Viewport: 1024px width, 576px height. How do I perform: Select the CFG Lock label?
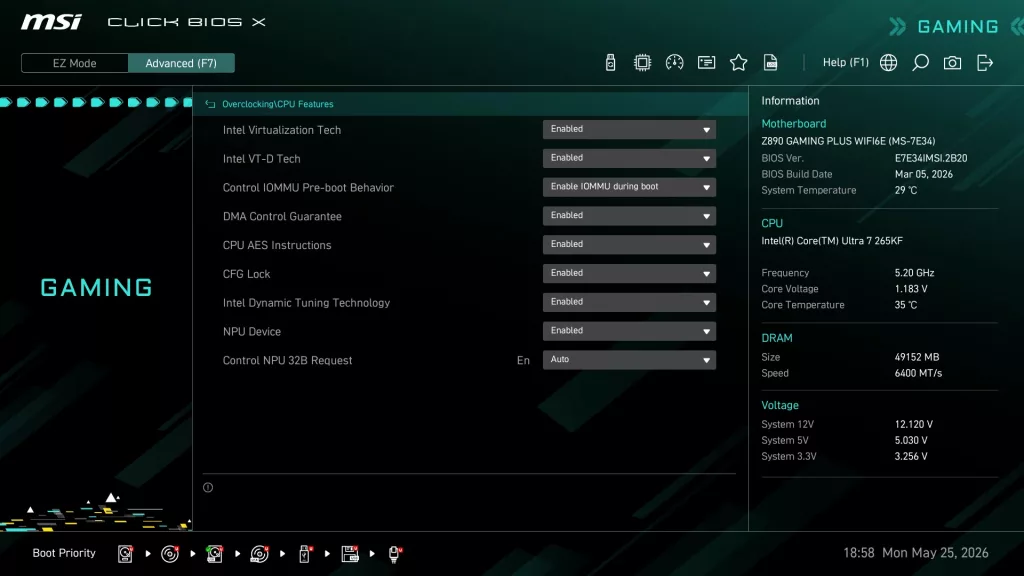pyautogui.click(x=246, y=274)
